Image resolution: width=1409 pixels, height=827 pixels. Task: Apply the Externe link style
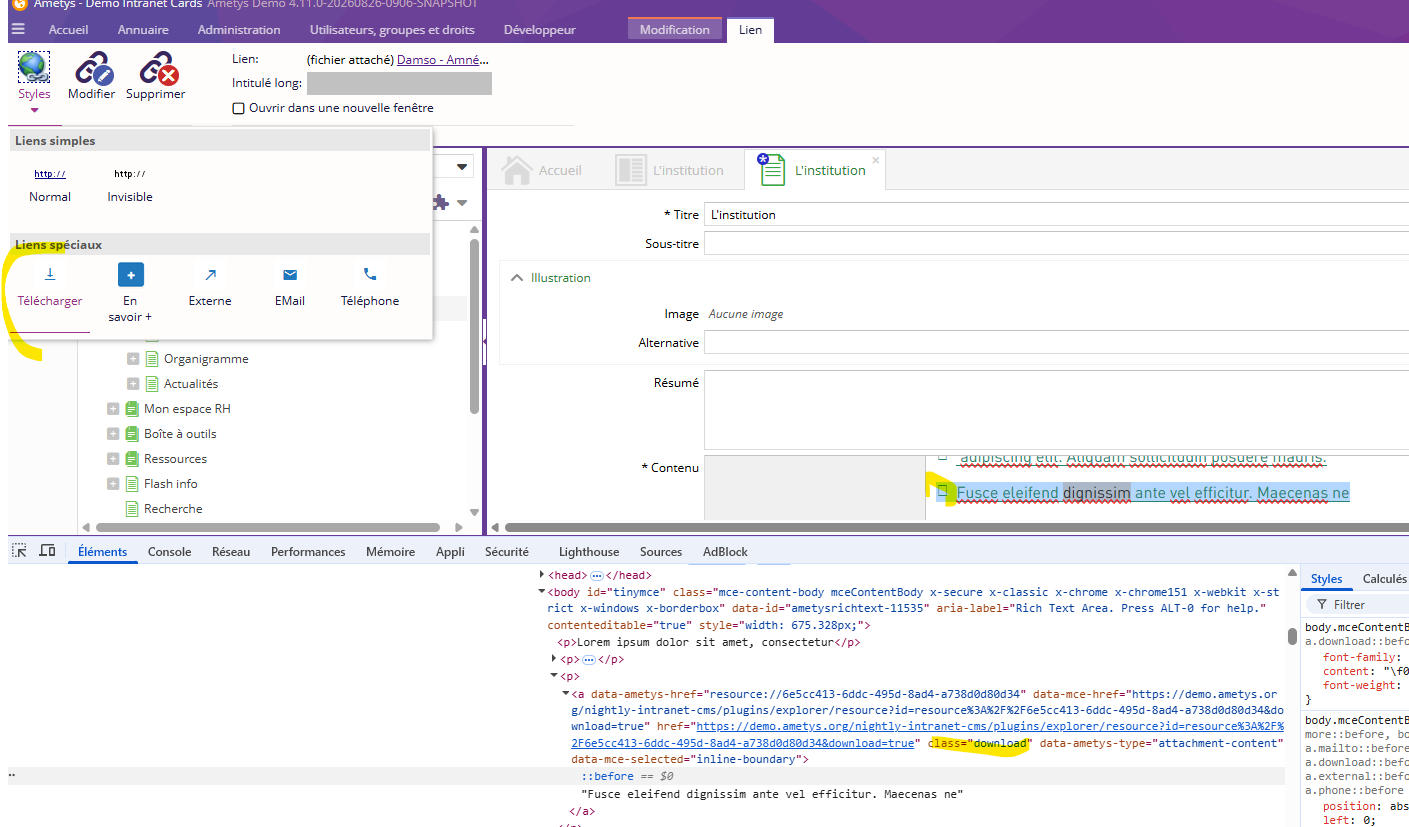click(x=210, y=287)
